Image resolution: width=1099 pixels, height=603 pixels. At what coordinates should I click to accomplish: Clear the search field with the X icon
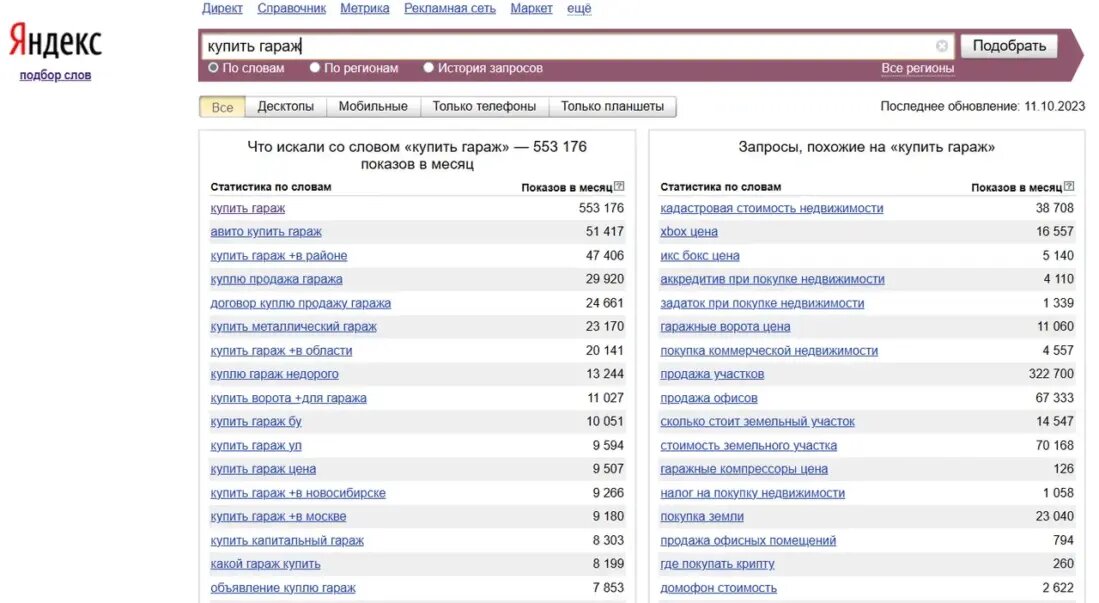click(941, 46)
